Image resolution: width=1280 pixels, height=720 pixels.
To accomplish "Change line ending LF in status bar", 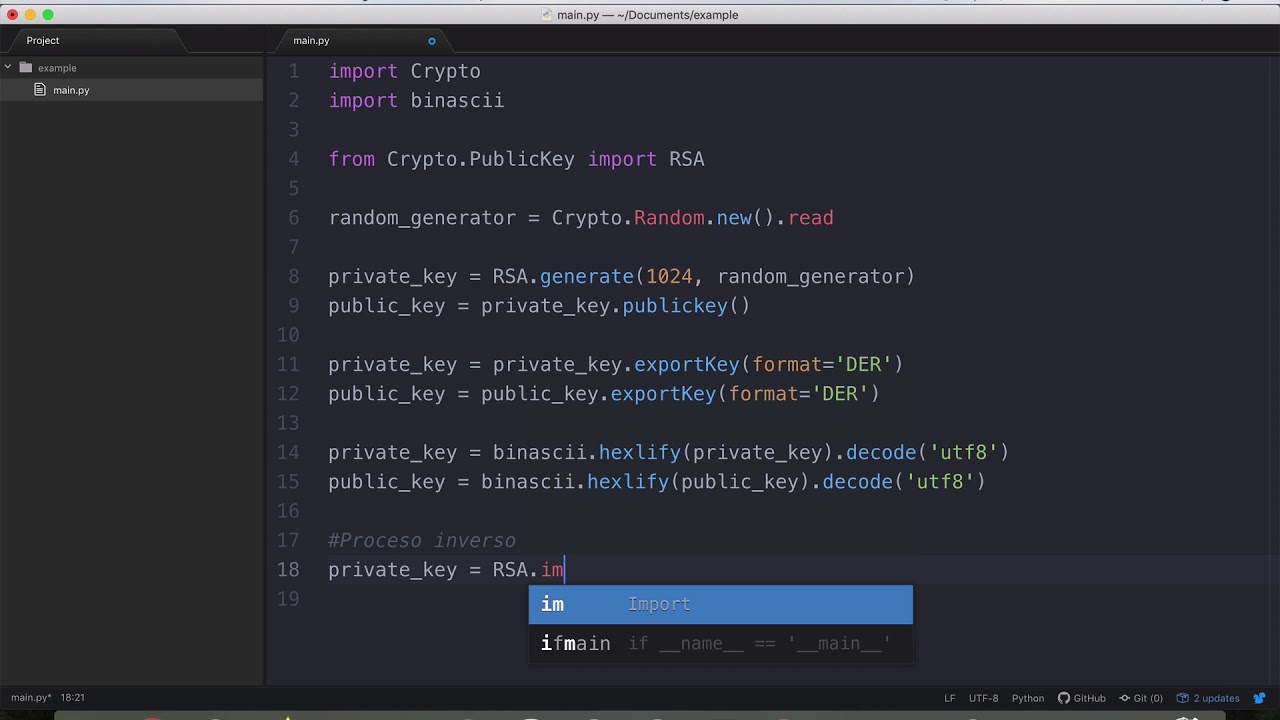I will pyautogui.click(x=950, y=698).
